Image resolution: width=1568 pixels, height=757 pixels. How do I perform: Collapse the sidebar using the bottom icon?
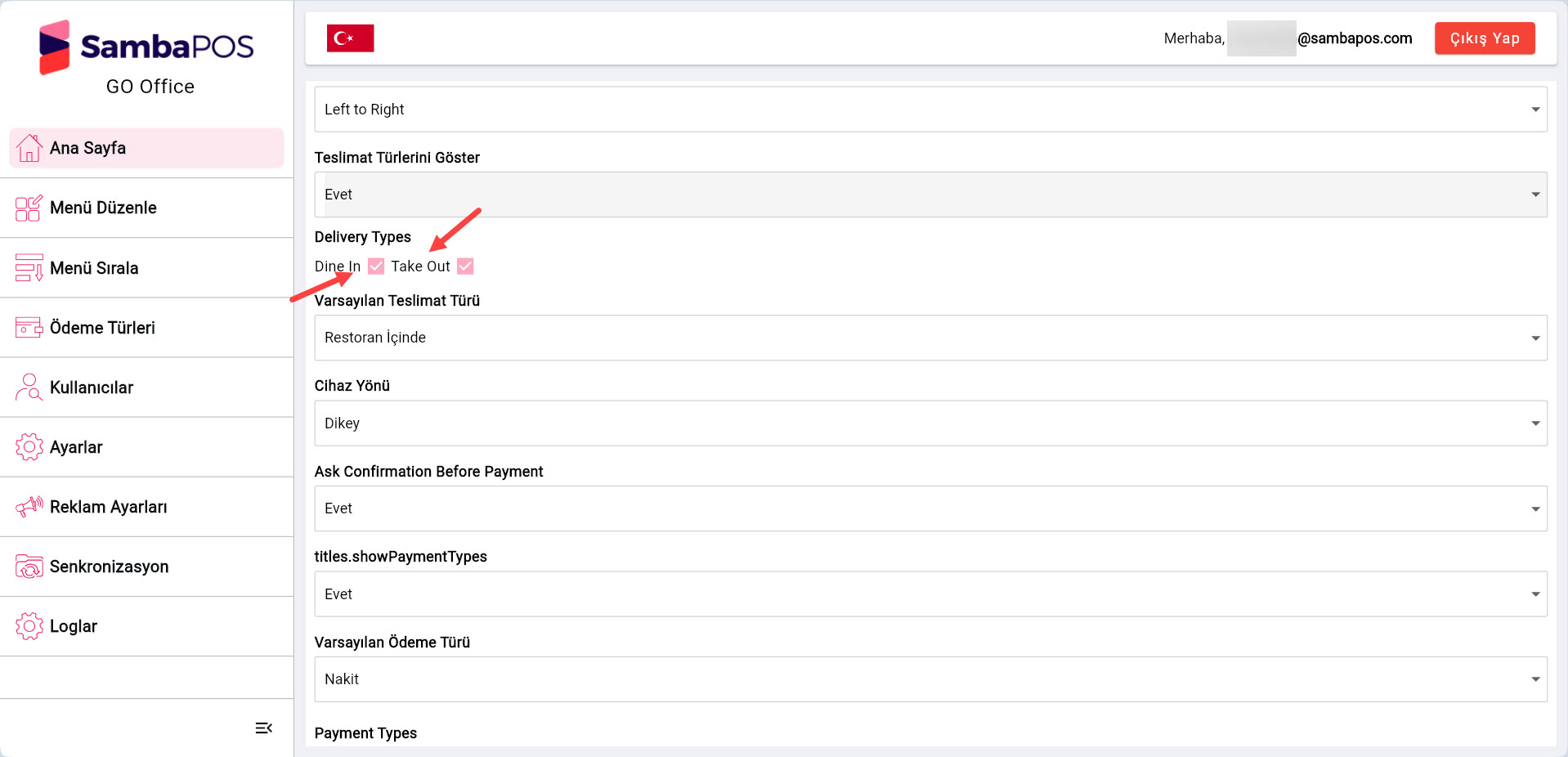click(263, 727)
